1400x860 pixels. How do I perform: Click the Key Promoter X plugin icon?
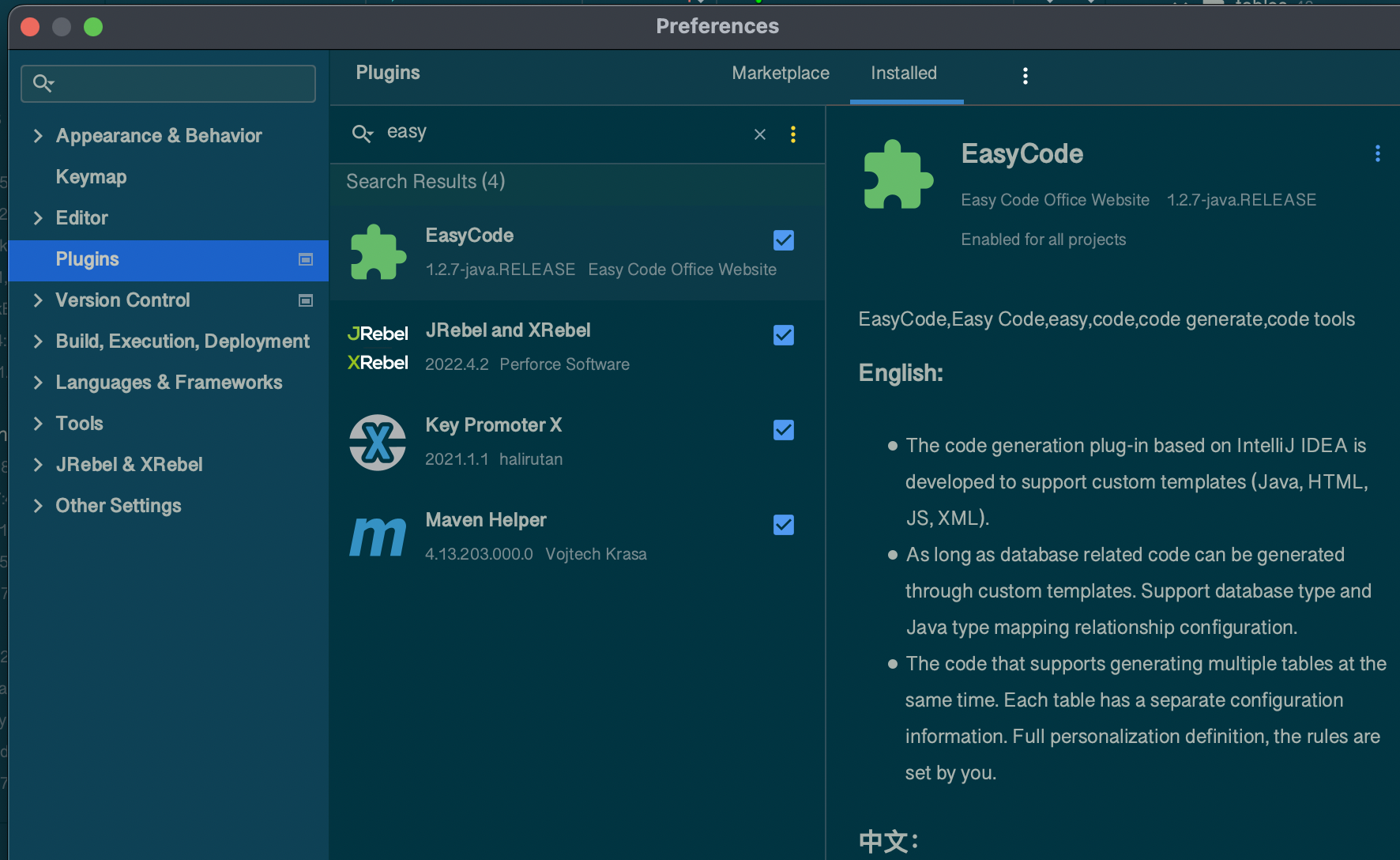(378, 443)
